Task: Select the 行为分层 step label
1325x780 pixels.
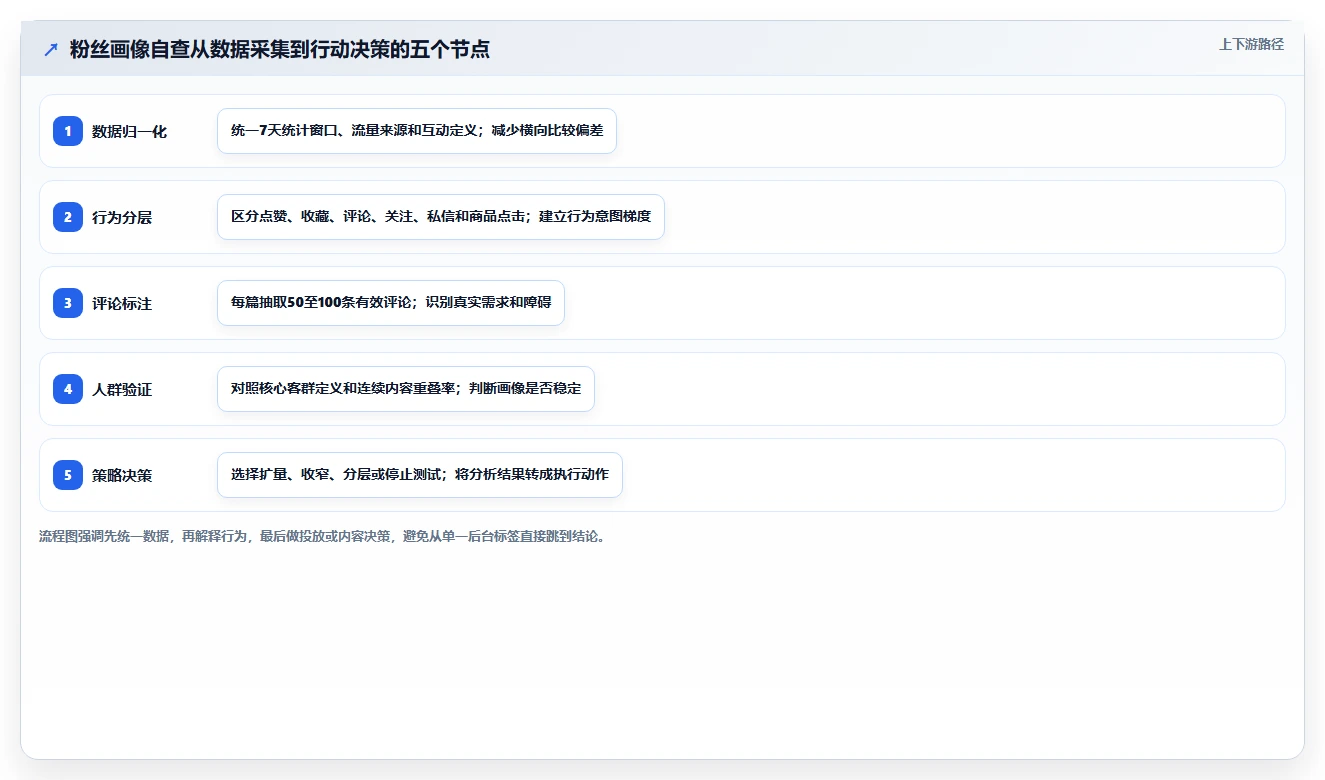Action: [x=122, y=217]
